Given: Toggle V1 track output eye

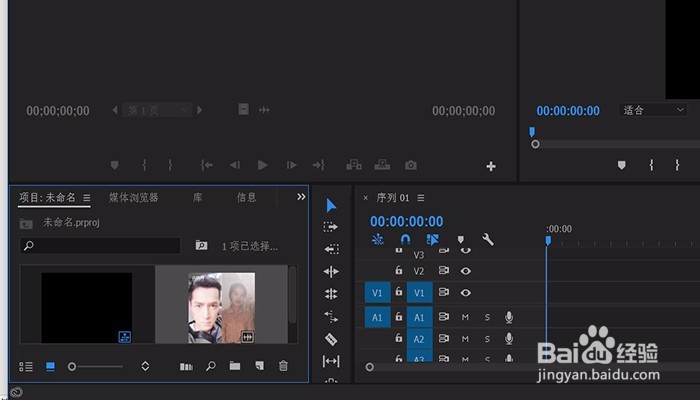Looking at the screenshot, I should click(466, 293).
